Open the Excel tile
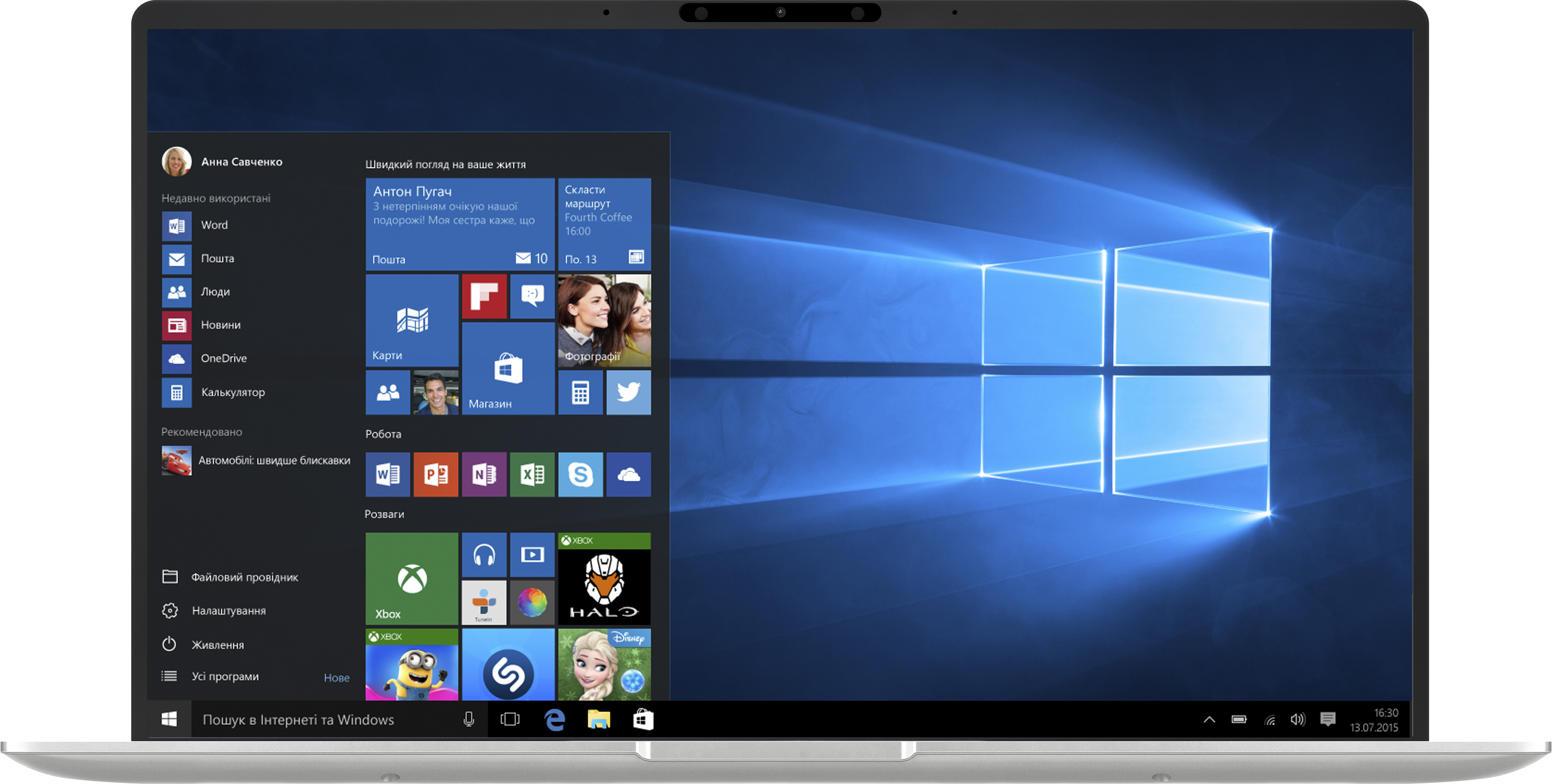Image resolution: width=1552 pixels, height=784 pixels. (x=532, y=474)
